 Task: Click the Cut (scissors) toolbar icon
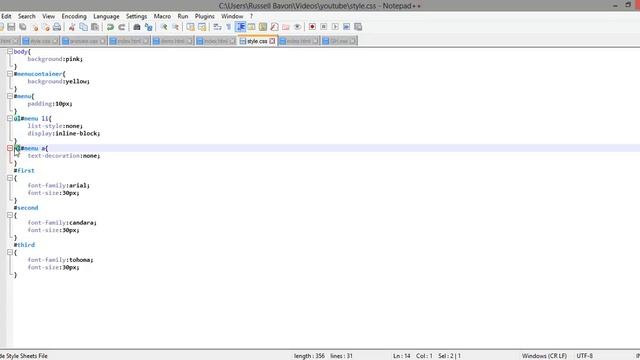[x=72, y=27]
